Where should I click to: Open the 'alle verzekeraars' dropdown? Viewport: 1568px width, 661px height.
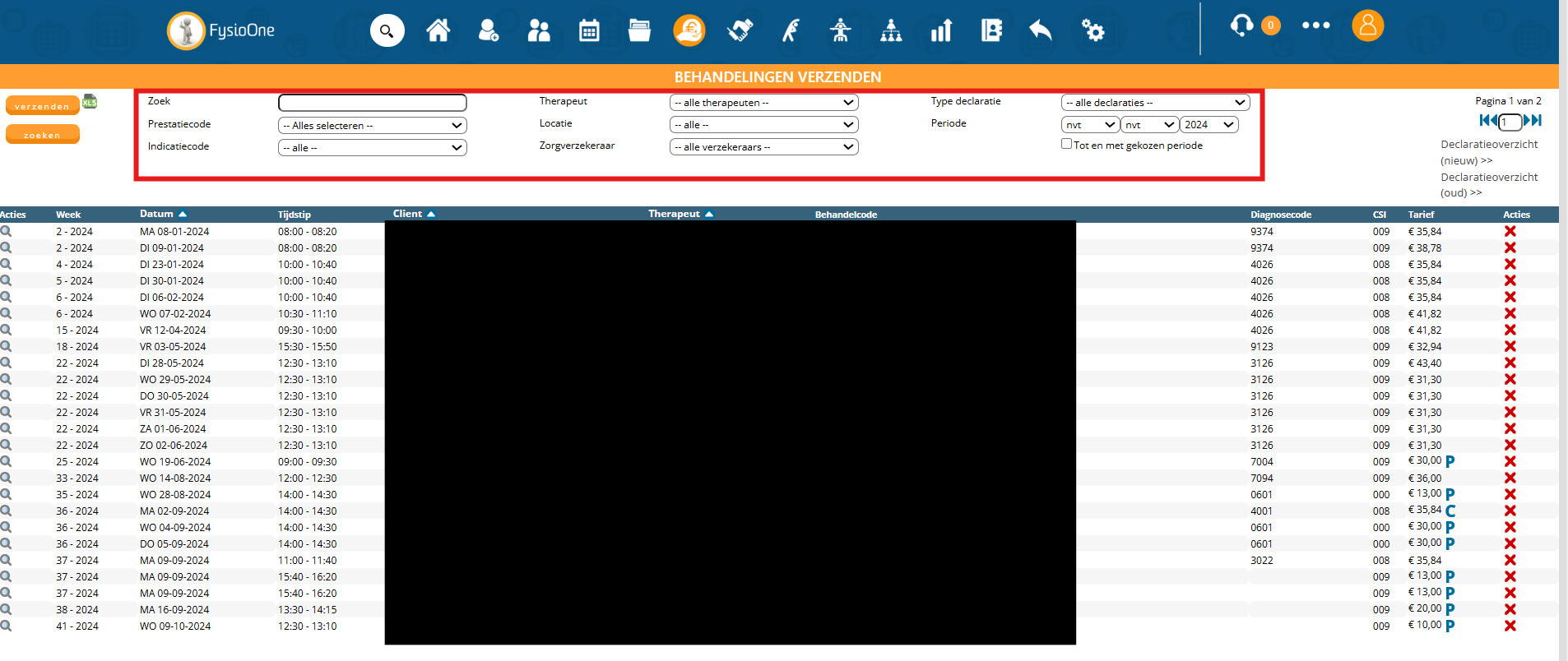click(763, 147)
